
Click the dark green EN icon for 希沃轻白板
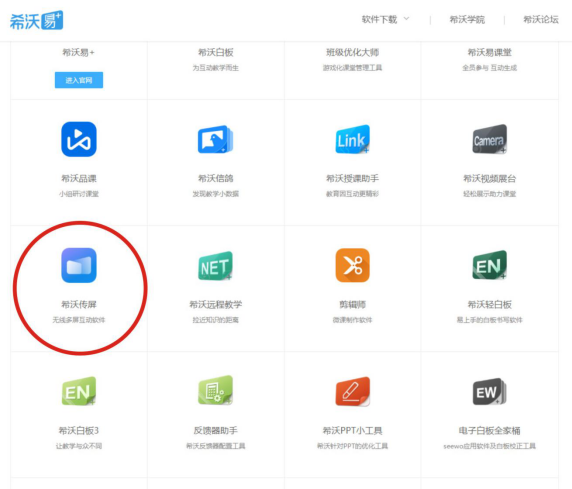(x=490, y=265)
